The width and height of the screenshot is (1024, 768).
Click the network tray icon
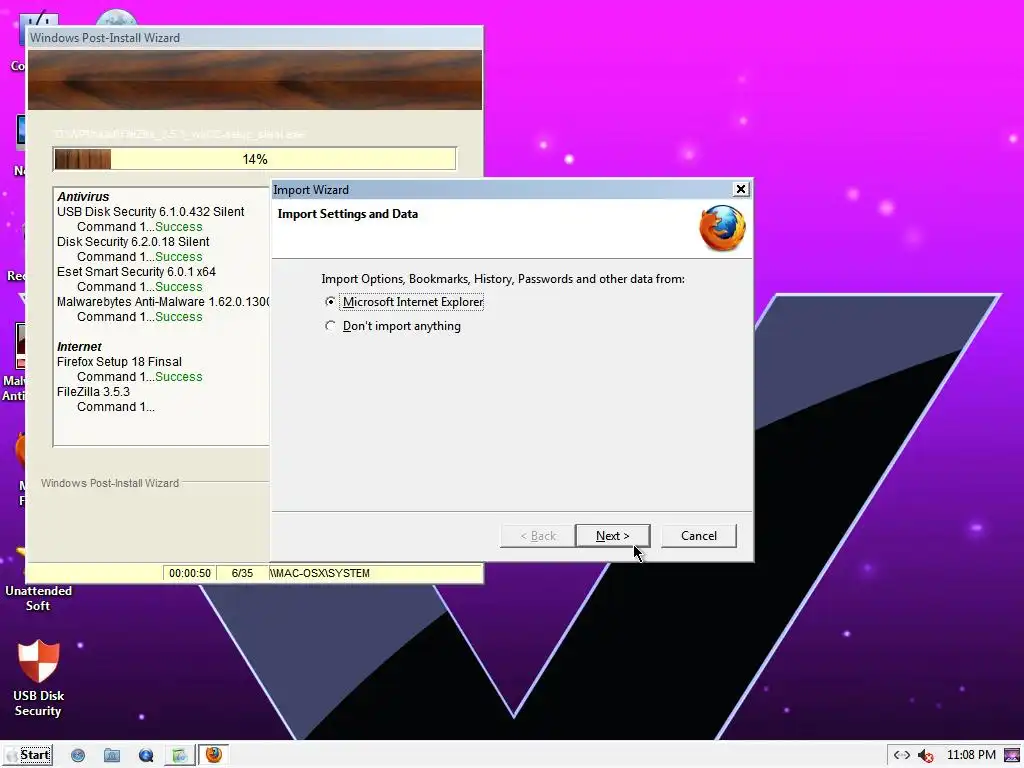coord(902,756)
